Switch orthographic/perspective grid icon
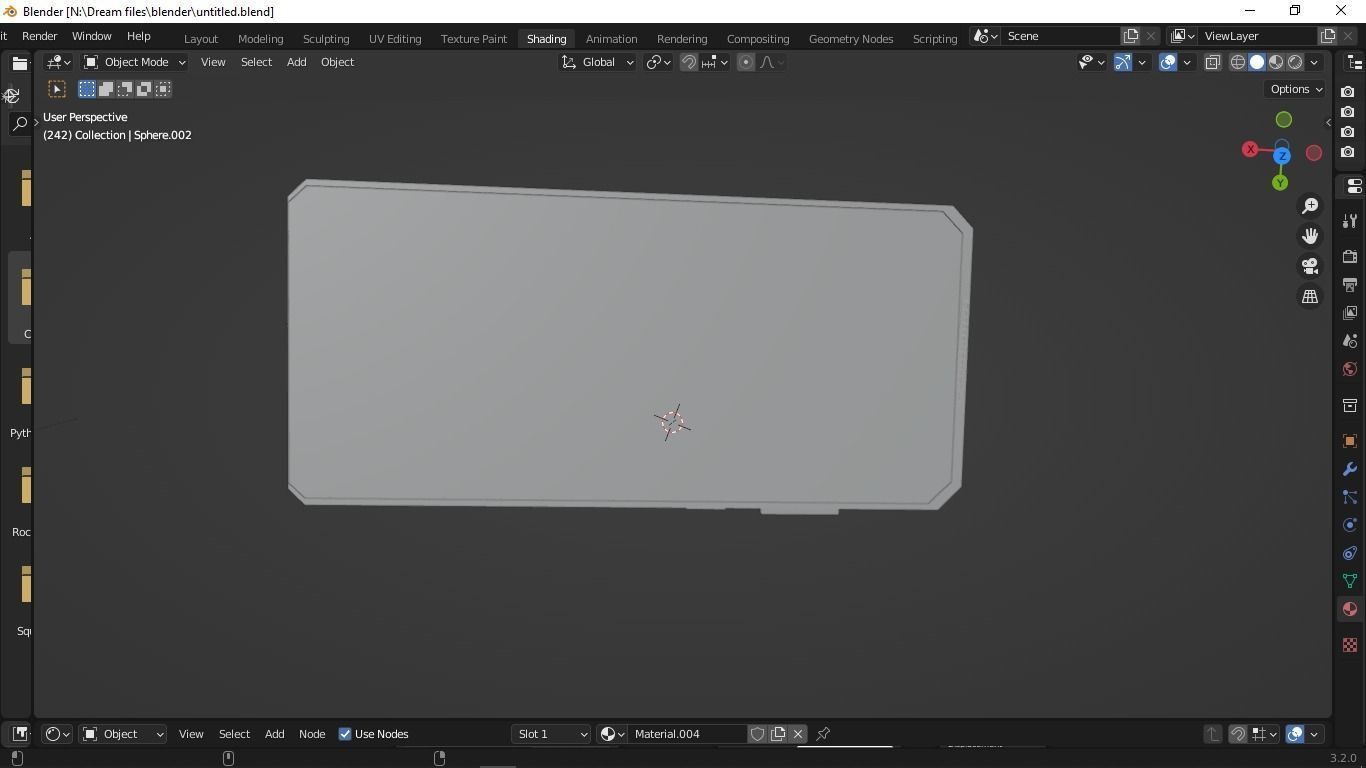This screenshot has height=768, width=1366. tap(1310, 297)
